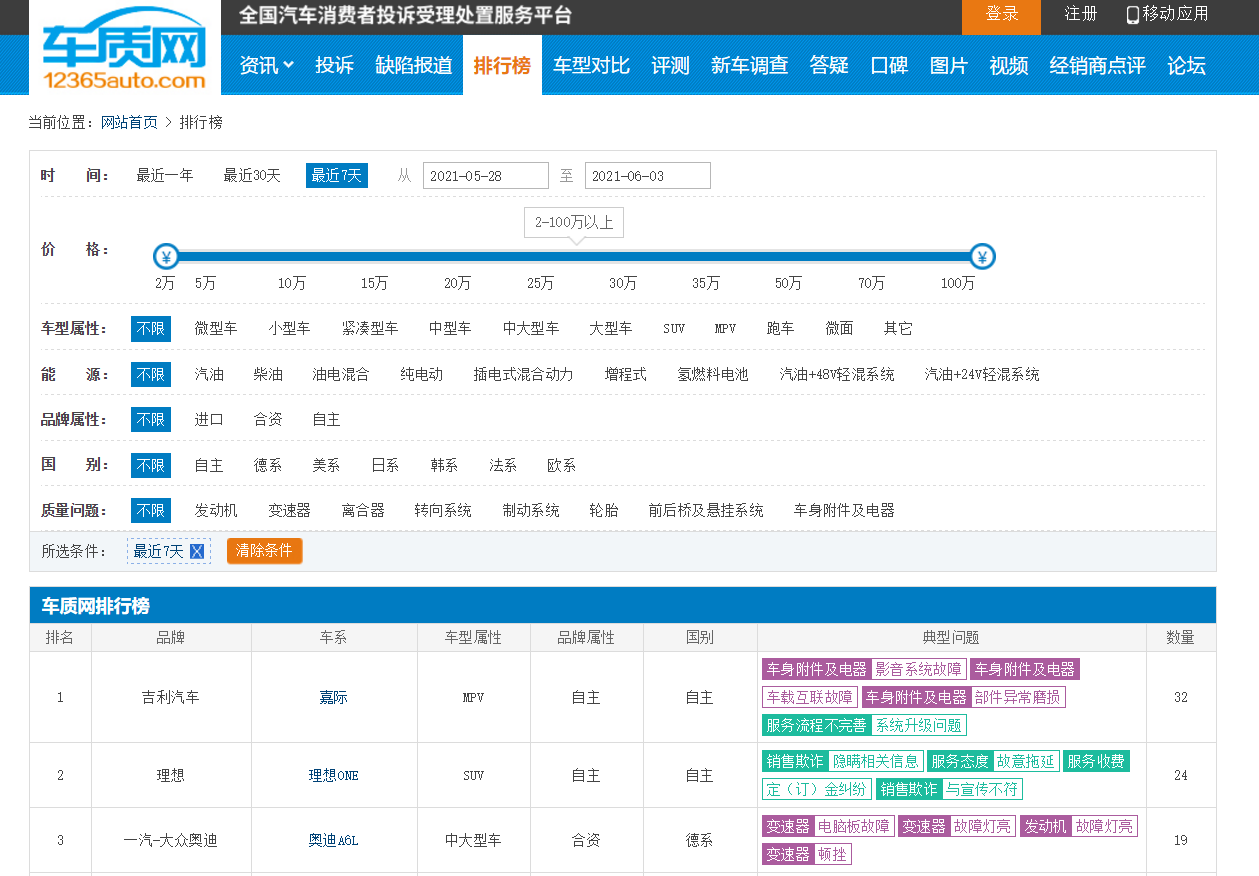This screenshot has height=876, width=1259.
Task: Filter energy by 增程式
Action: pos(626,374)
